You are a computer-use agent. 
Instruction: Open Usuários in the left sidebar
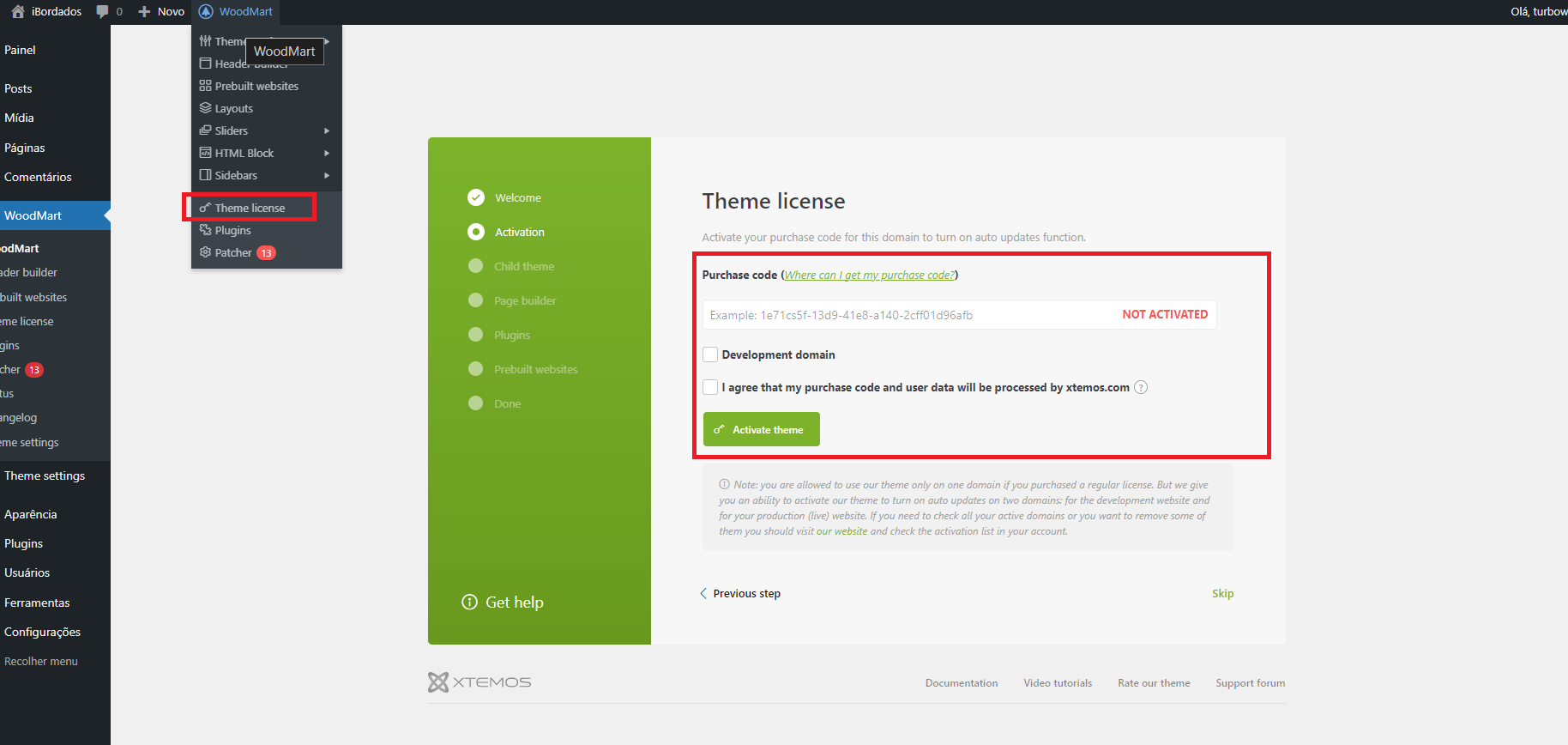point(27,572)
